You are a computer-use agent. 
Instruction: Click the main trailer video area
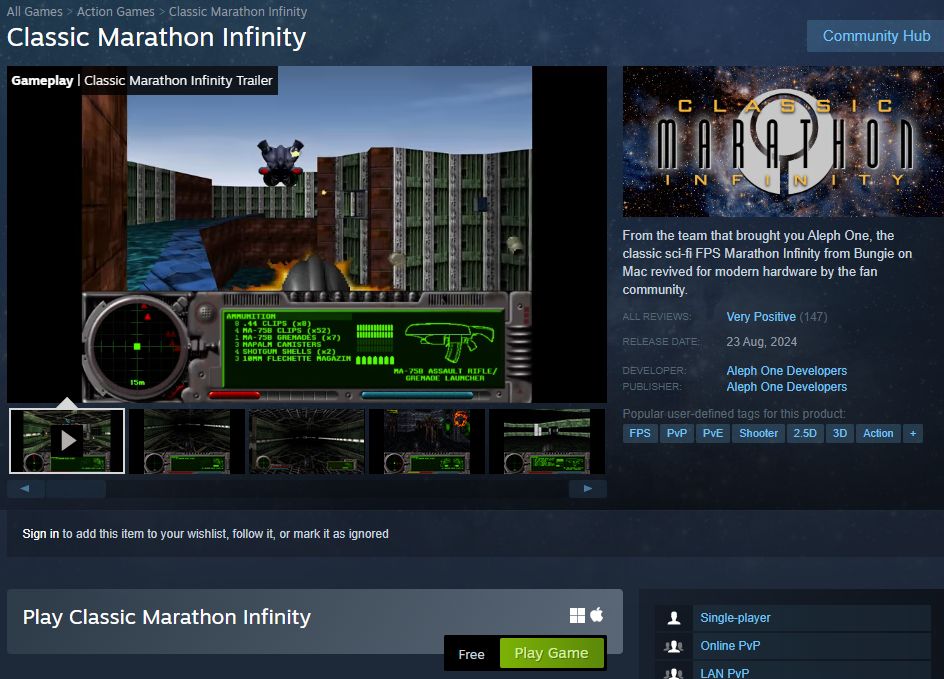307,234
